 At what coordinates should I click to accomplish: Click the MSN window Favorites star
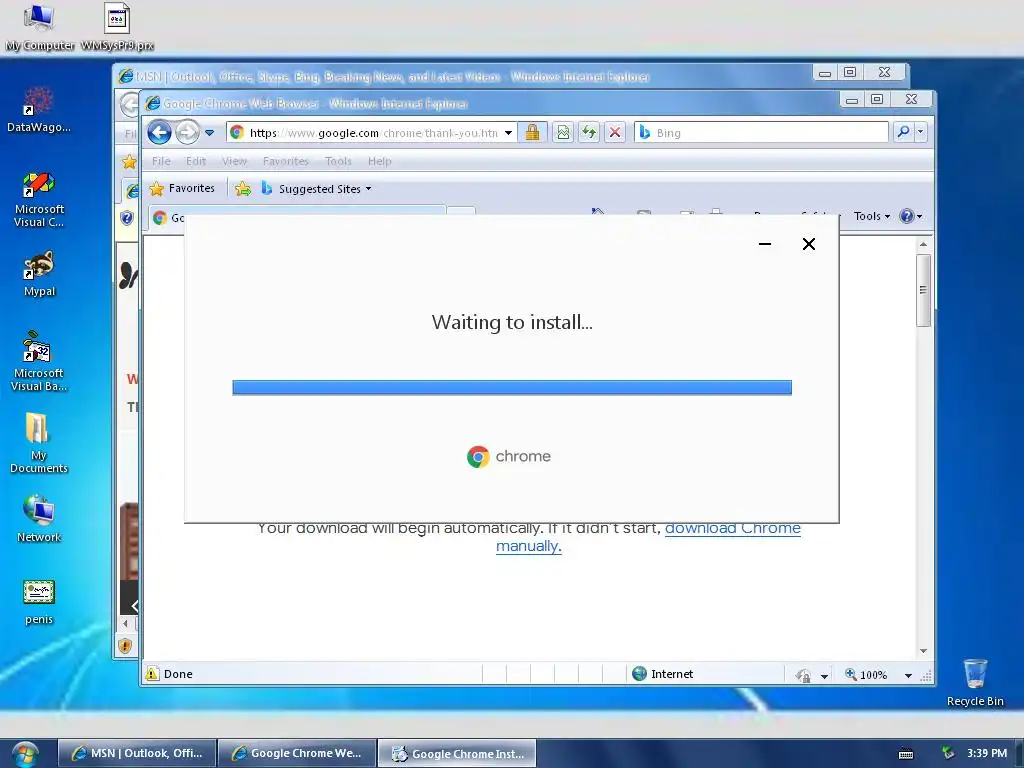(129, 161)
